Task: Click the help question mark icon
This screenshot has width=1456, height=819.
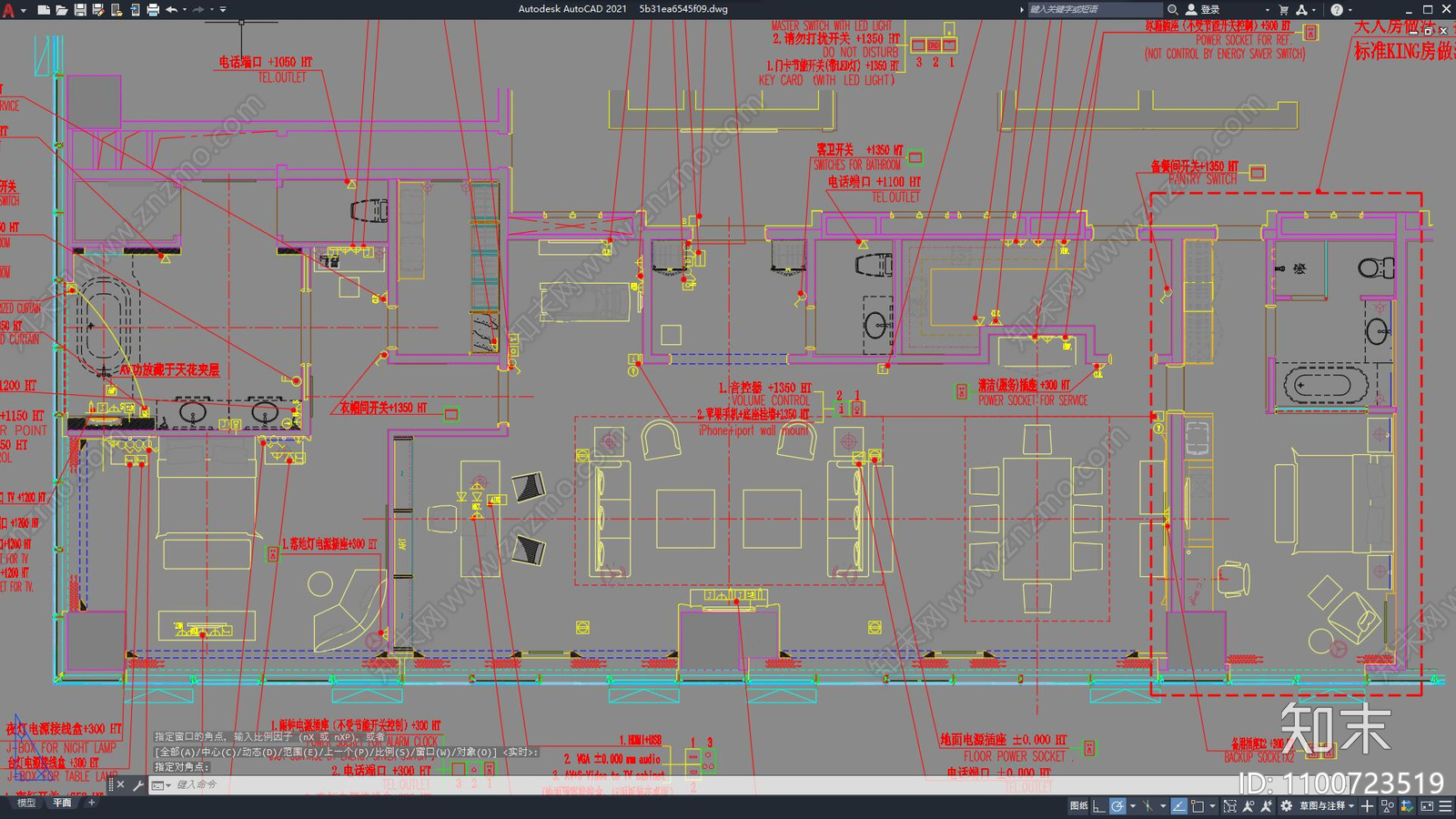Action: pos(1336,9)
